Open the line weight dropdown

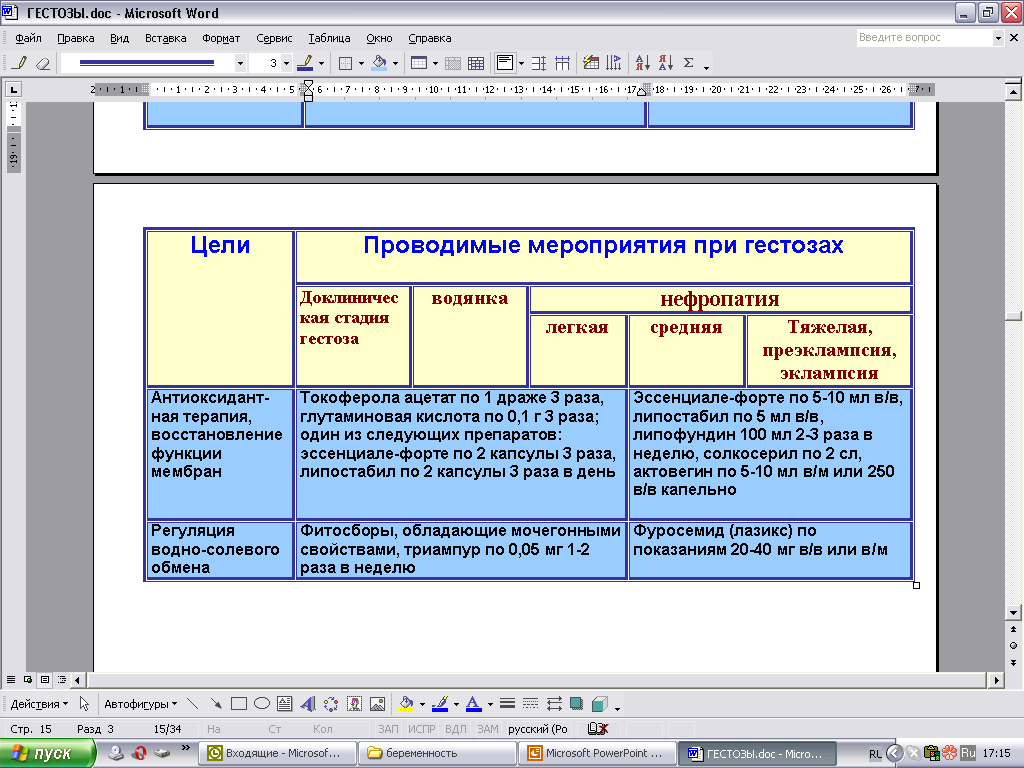[286, 63]
